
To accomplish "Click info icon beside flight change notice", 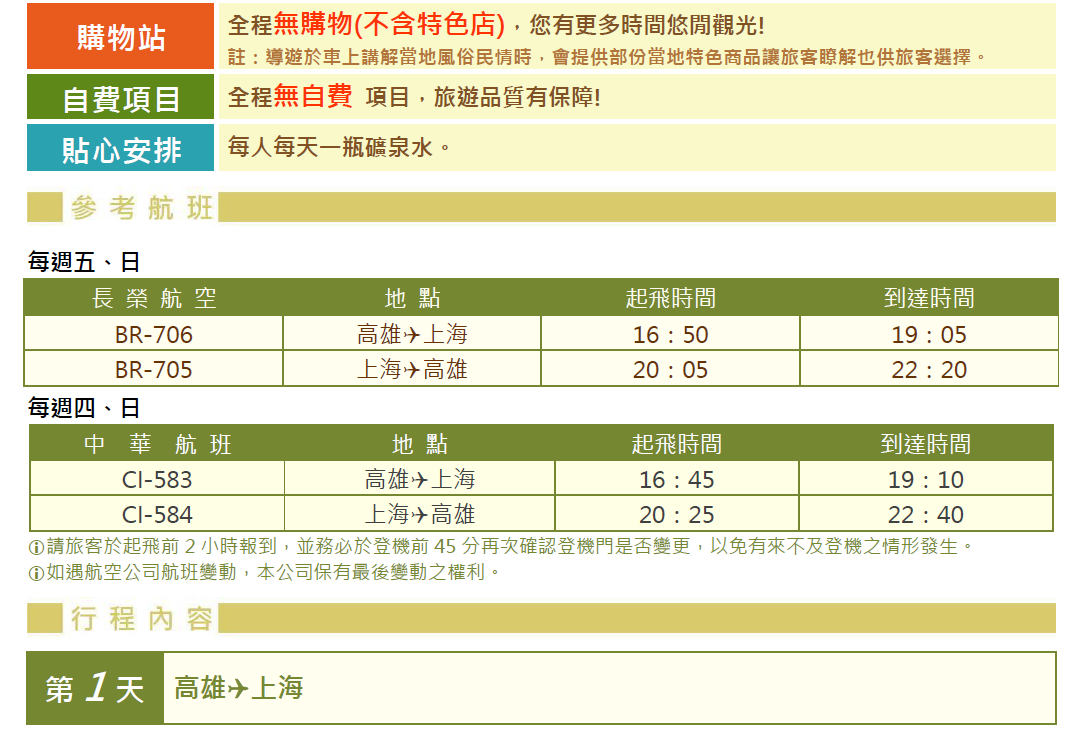I will (x=36, y=574).
